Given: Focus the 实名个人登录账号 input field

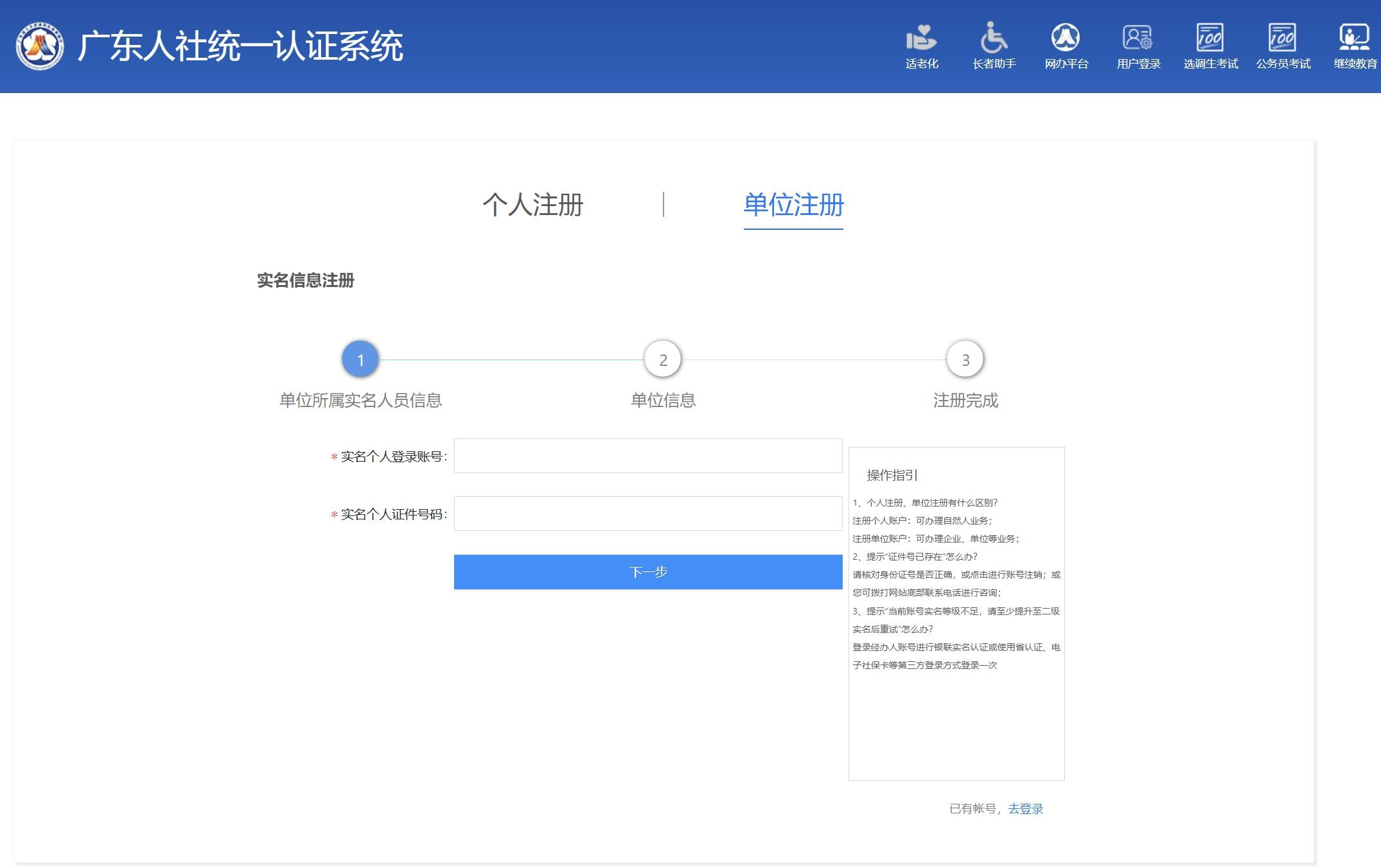Looking at the screenshot, I should (647, 456).
